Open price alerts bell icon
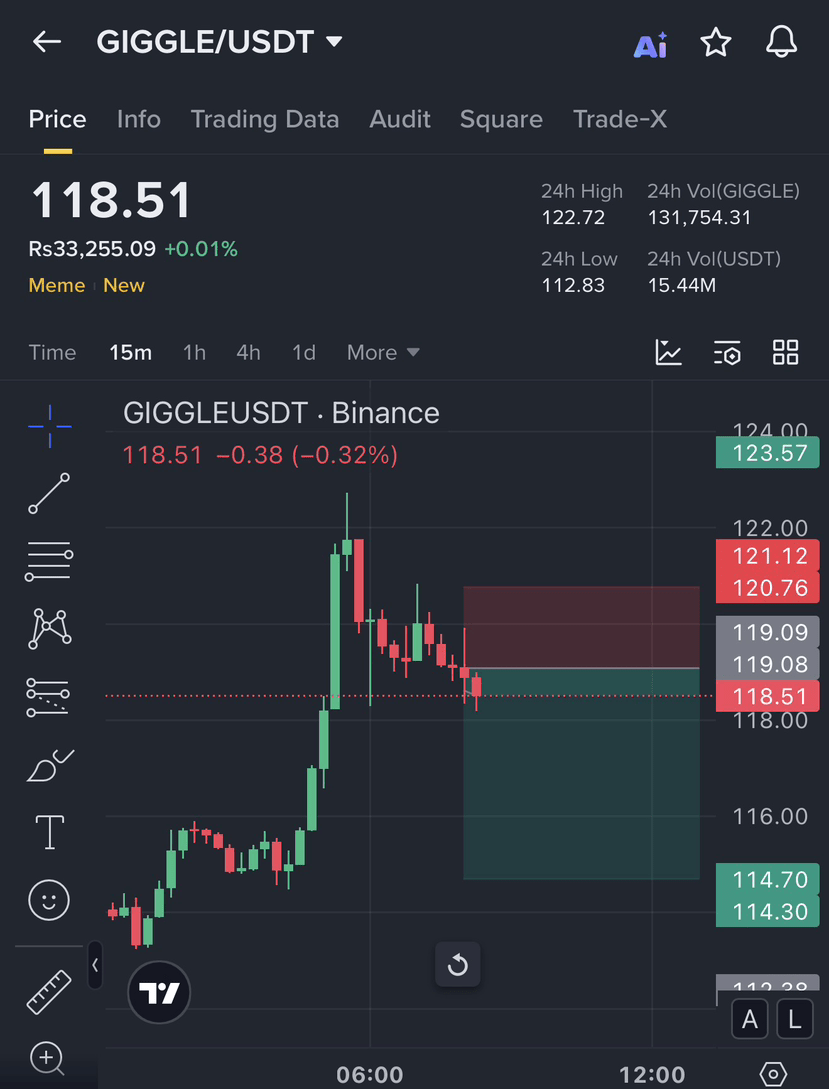Image resolution: width=829 pixels, height=1089 pixels. [781, 42]
